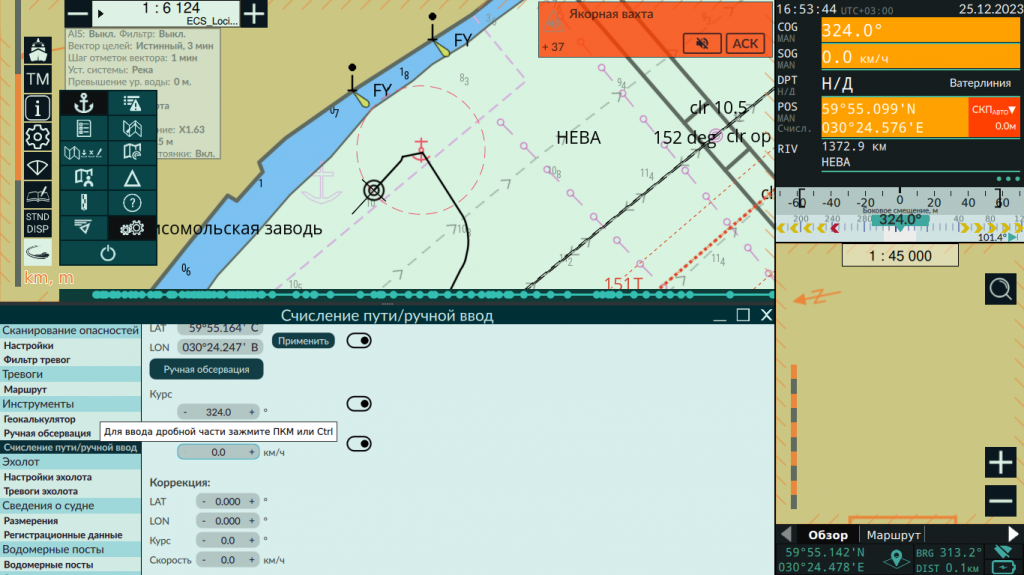Increase main chart scale with plus button
This screenshot has width=1024, height=575.
pos(254,13)
